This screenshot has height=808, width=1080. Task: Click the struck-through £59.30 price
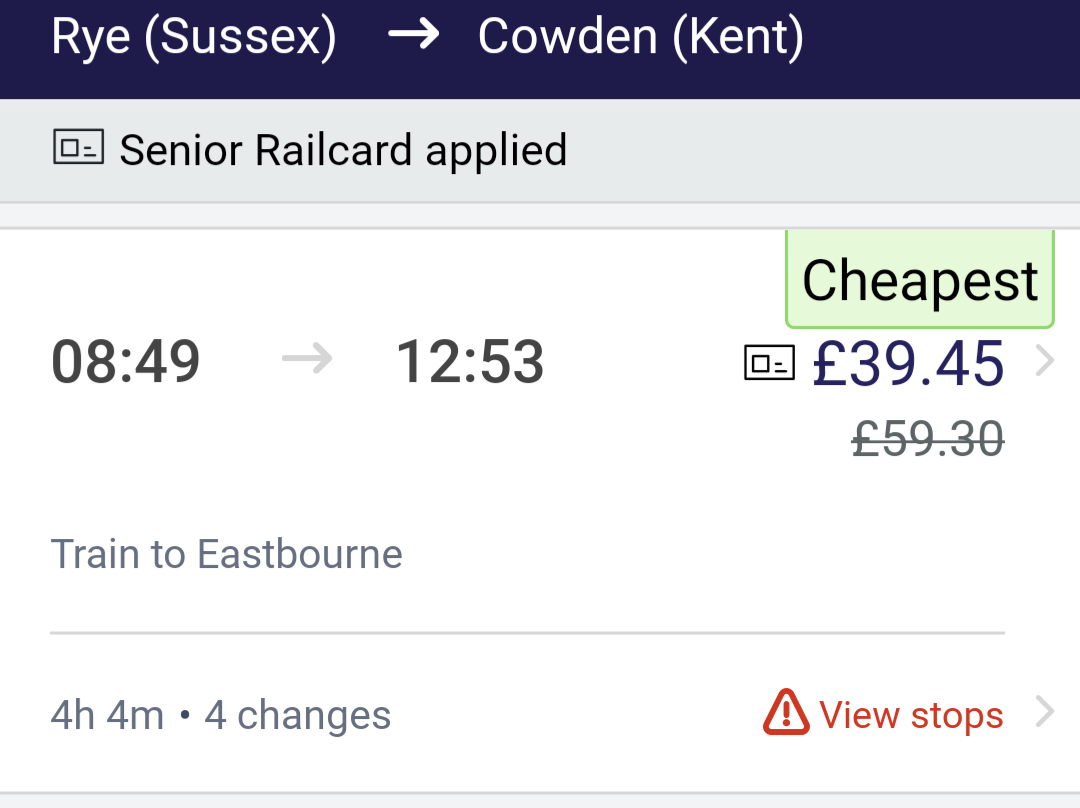928,439
